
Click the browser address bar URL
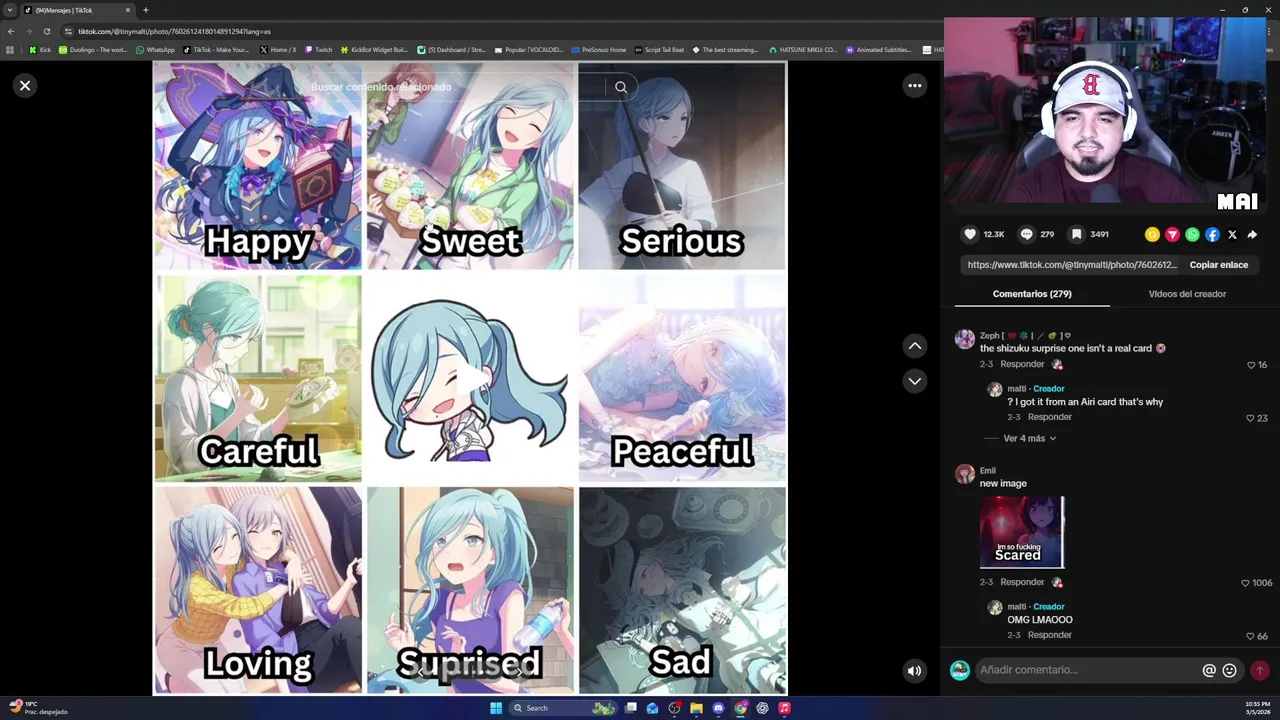(174, 31)
